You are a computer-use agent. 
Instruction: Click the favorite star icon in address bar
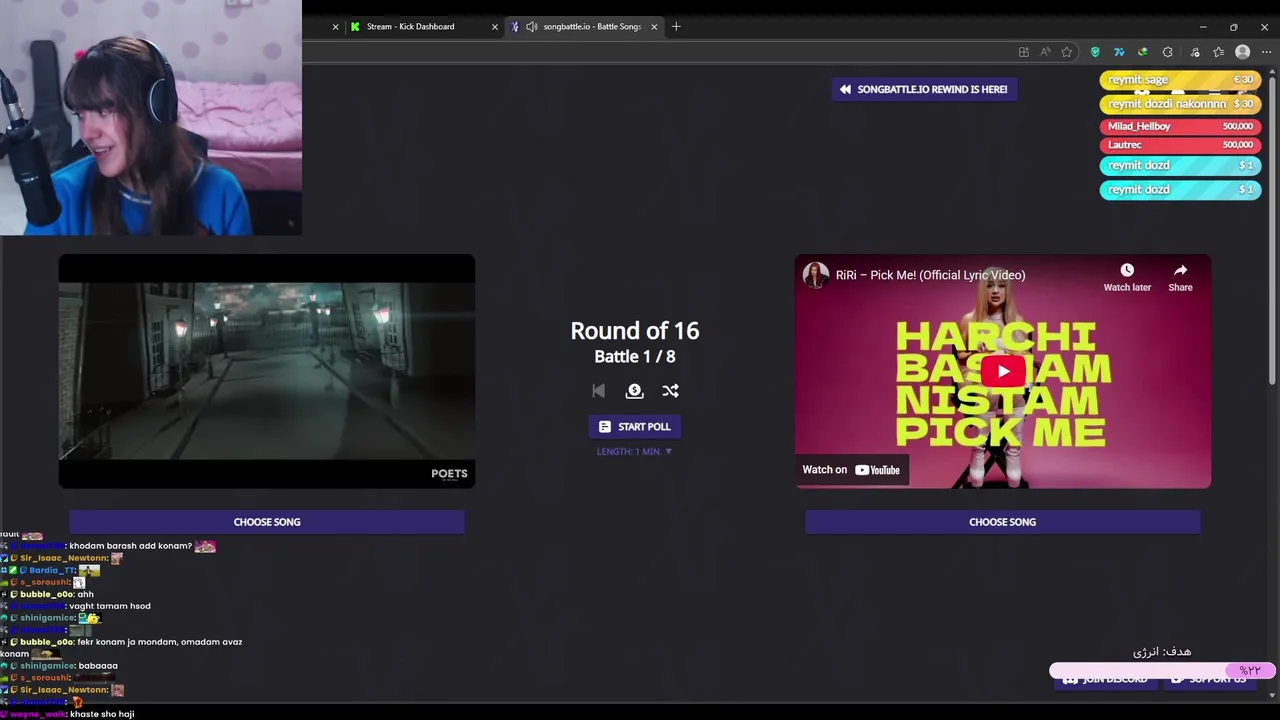1067,52
